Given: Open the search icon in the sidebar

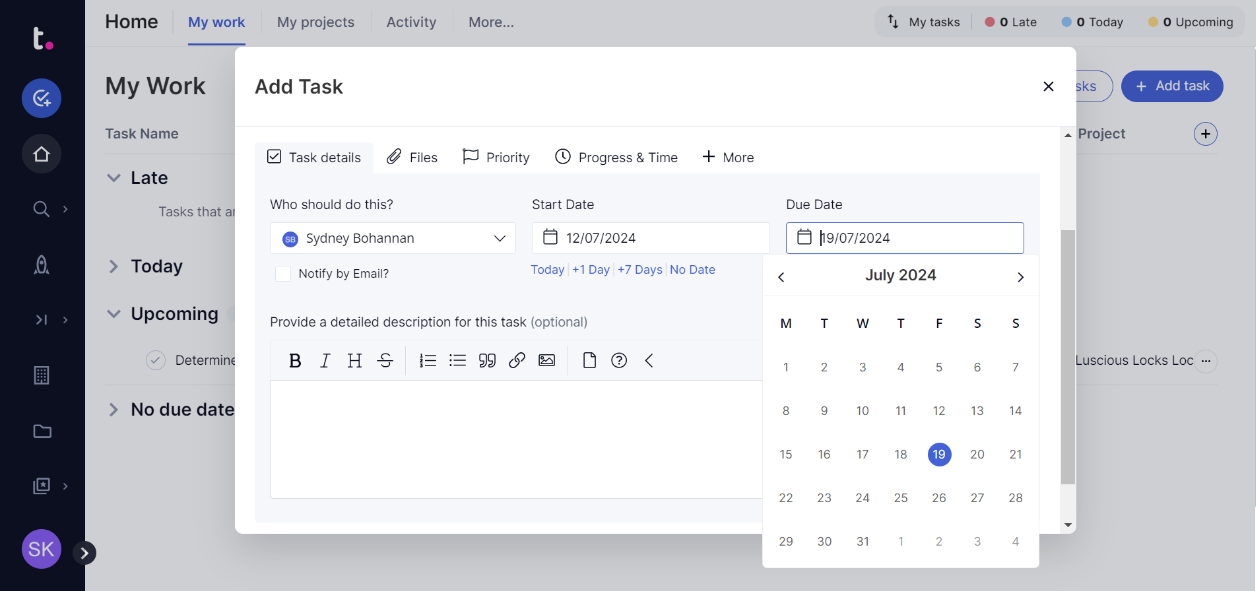Looking at the screenshot, I should click(41, 209).
